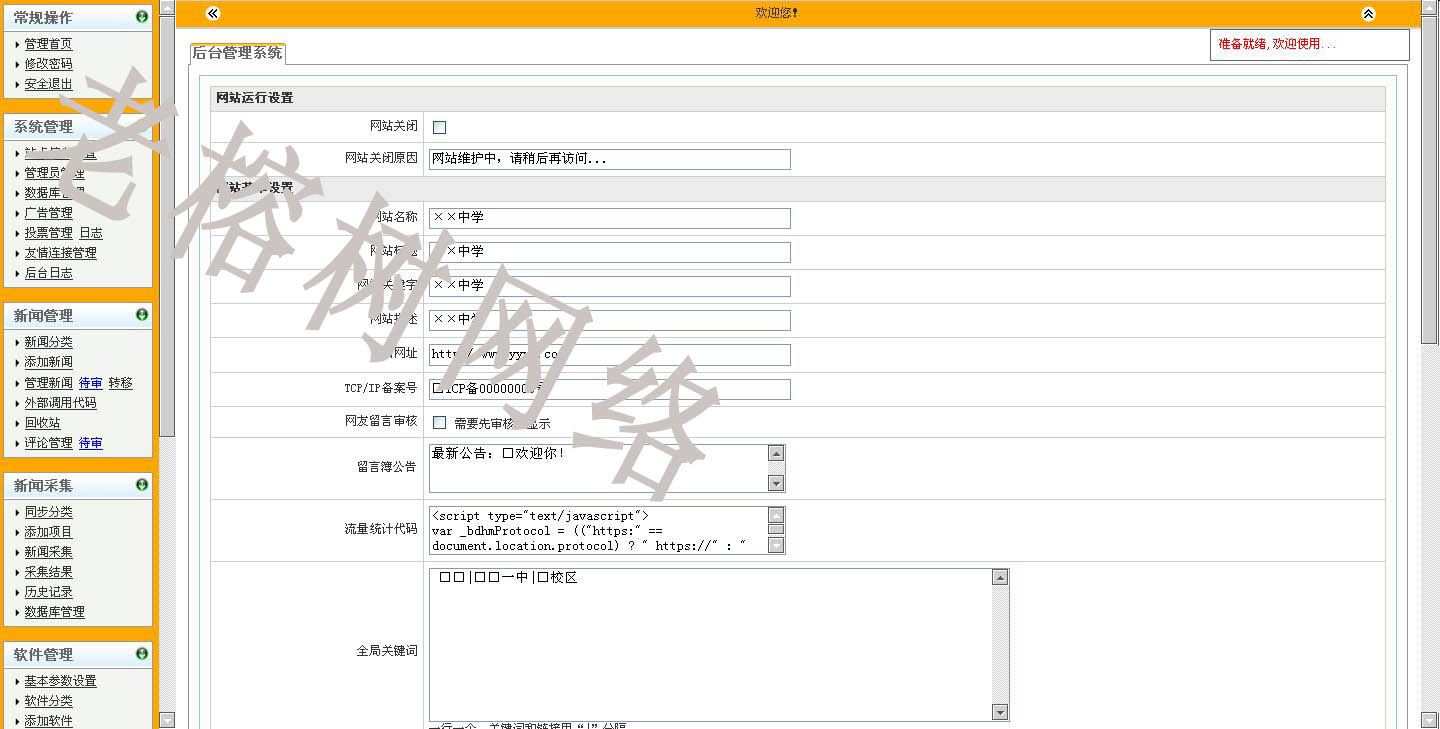Open 广告管理 in the system menu
Image resolution: width=1440 pixels, height=729 pixels.
pyautogui.click(x=48, y=213)
